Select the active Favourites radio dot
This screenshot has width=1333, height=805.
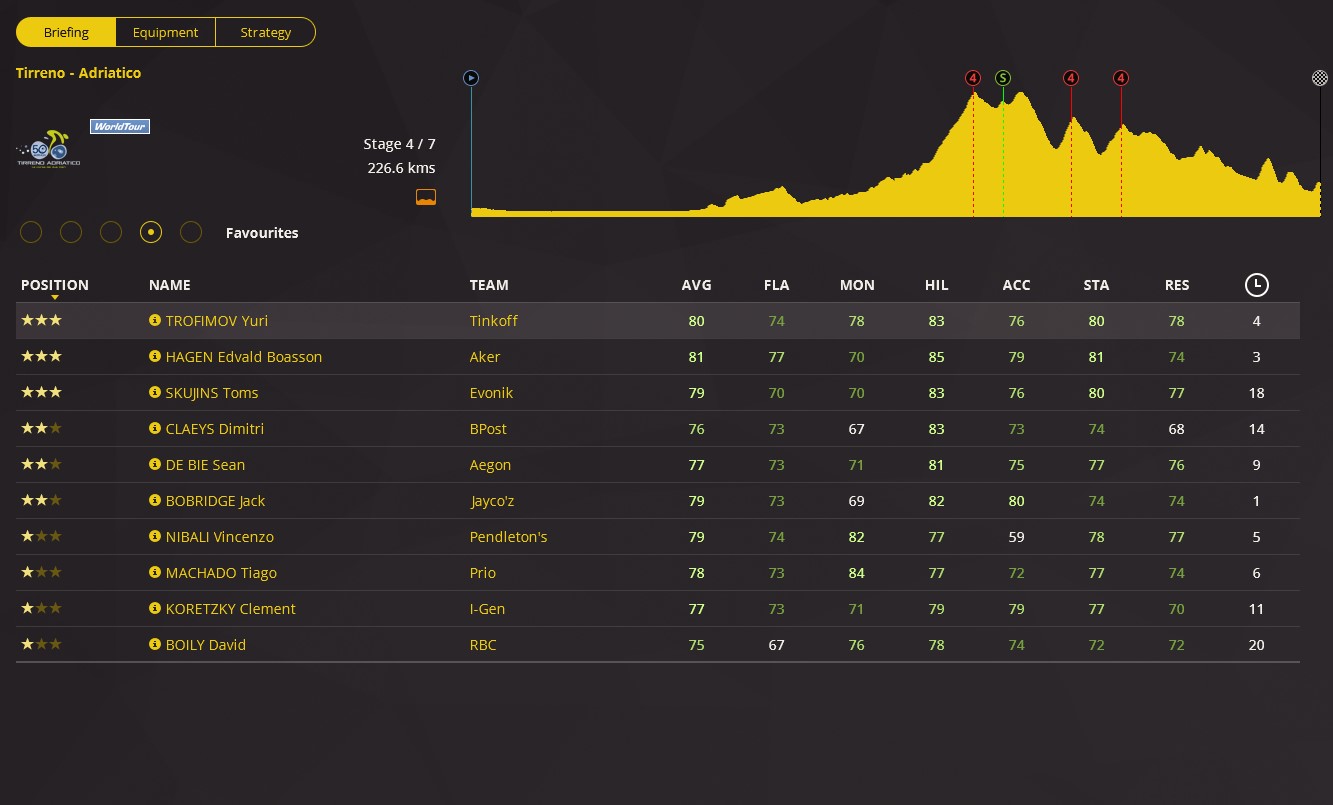[151, 233]
